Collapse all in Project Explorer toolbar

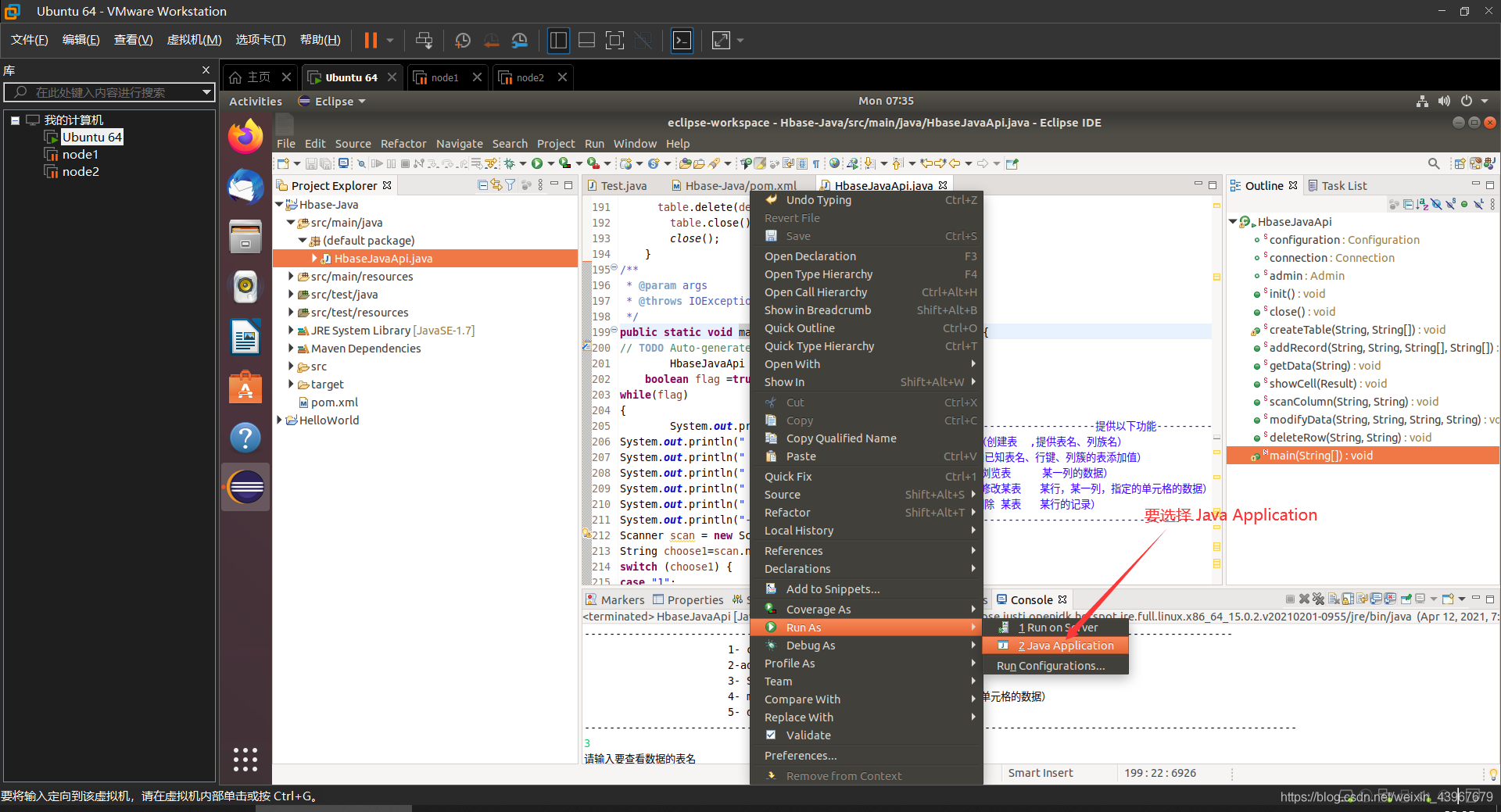click(x=483, y=185)
